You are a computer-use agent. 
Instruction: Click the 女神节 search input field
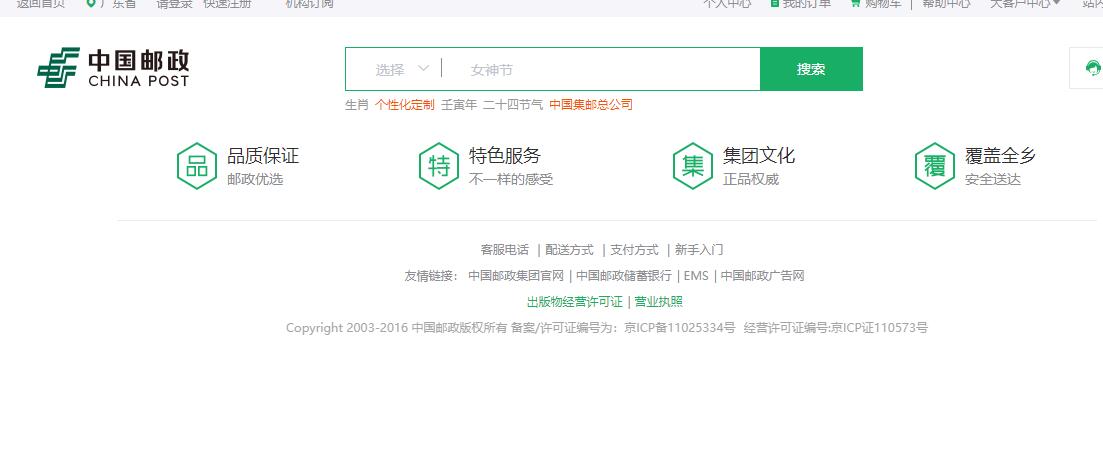600,69
